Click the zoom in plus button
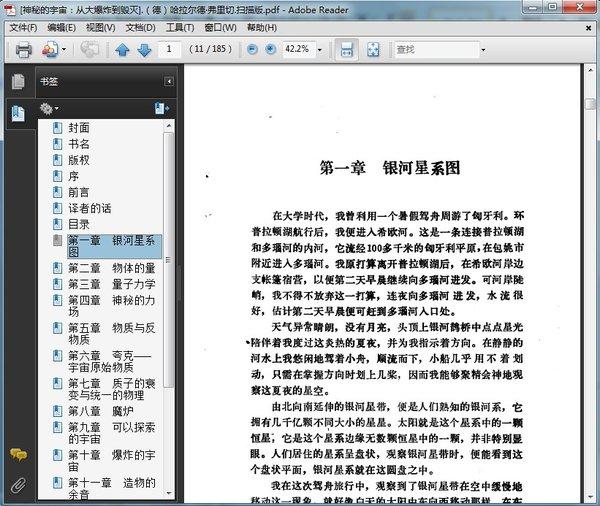 (x=271, y=49)
